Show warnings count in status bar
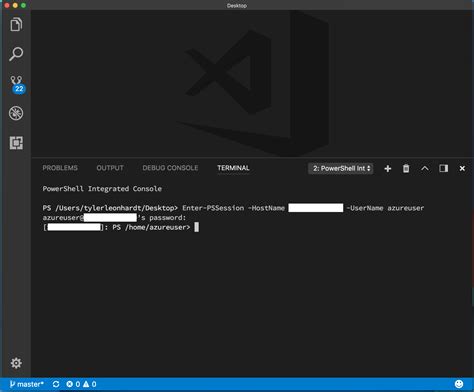474x392 pixels. [x=90, y=384]
